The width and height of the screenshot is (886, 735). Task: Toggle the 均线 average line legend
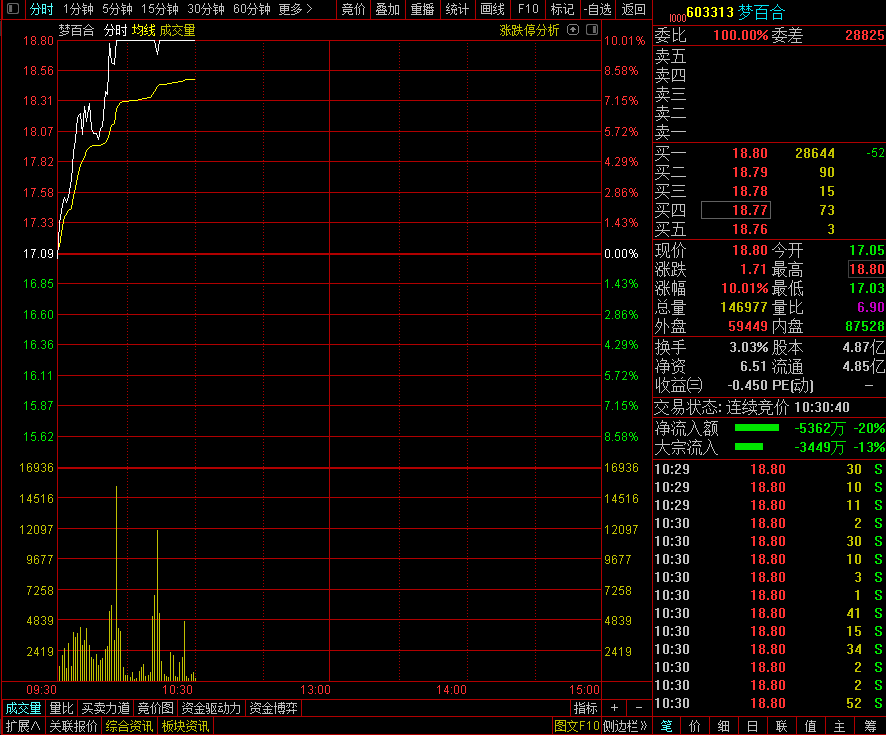click(x=144, y=30)
